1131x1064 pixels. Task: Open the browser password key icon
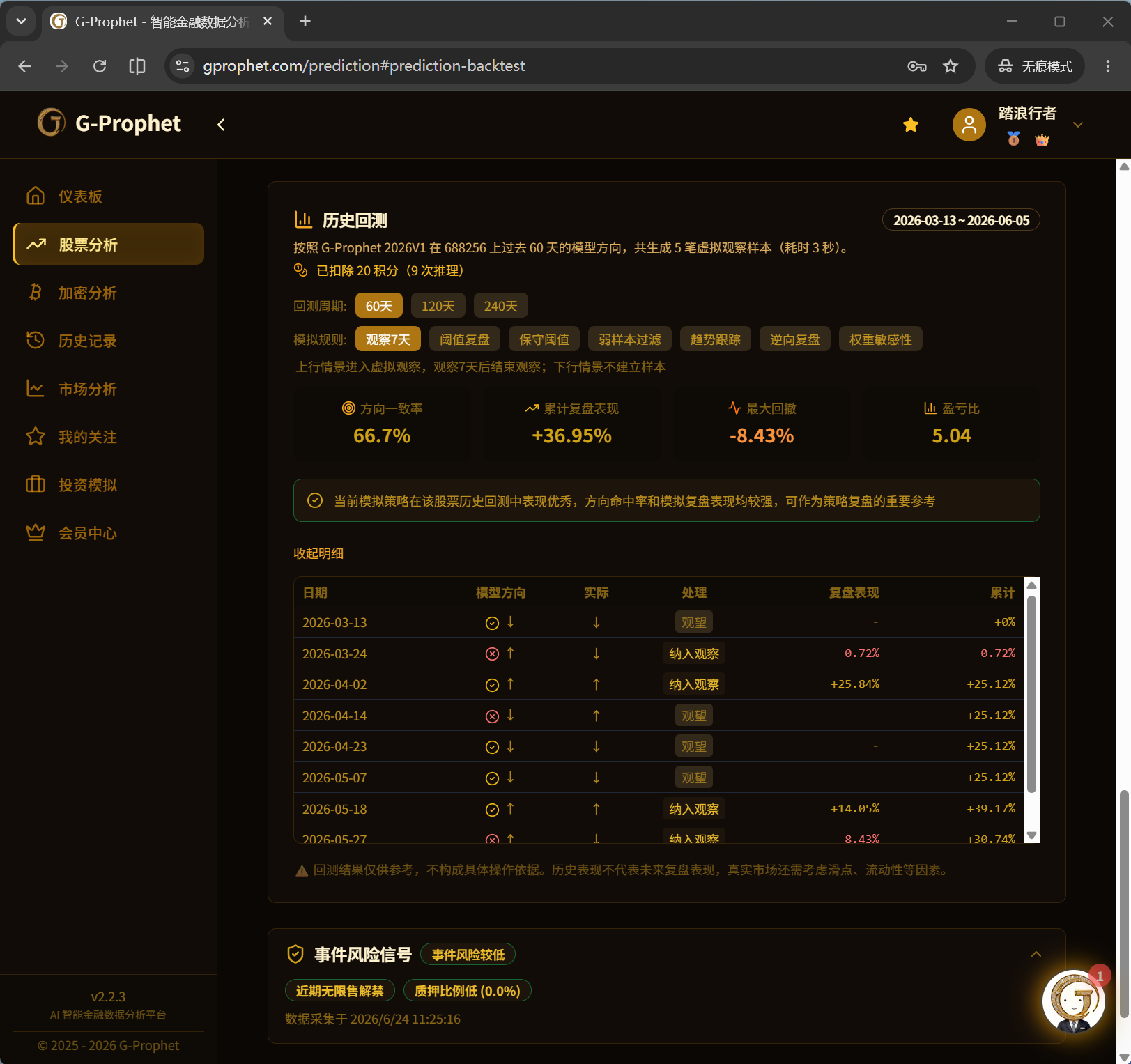pyautogui.click(x=917, y=66)
